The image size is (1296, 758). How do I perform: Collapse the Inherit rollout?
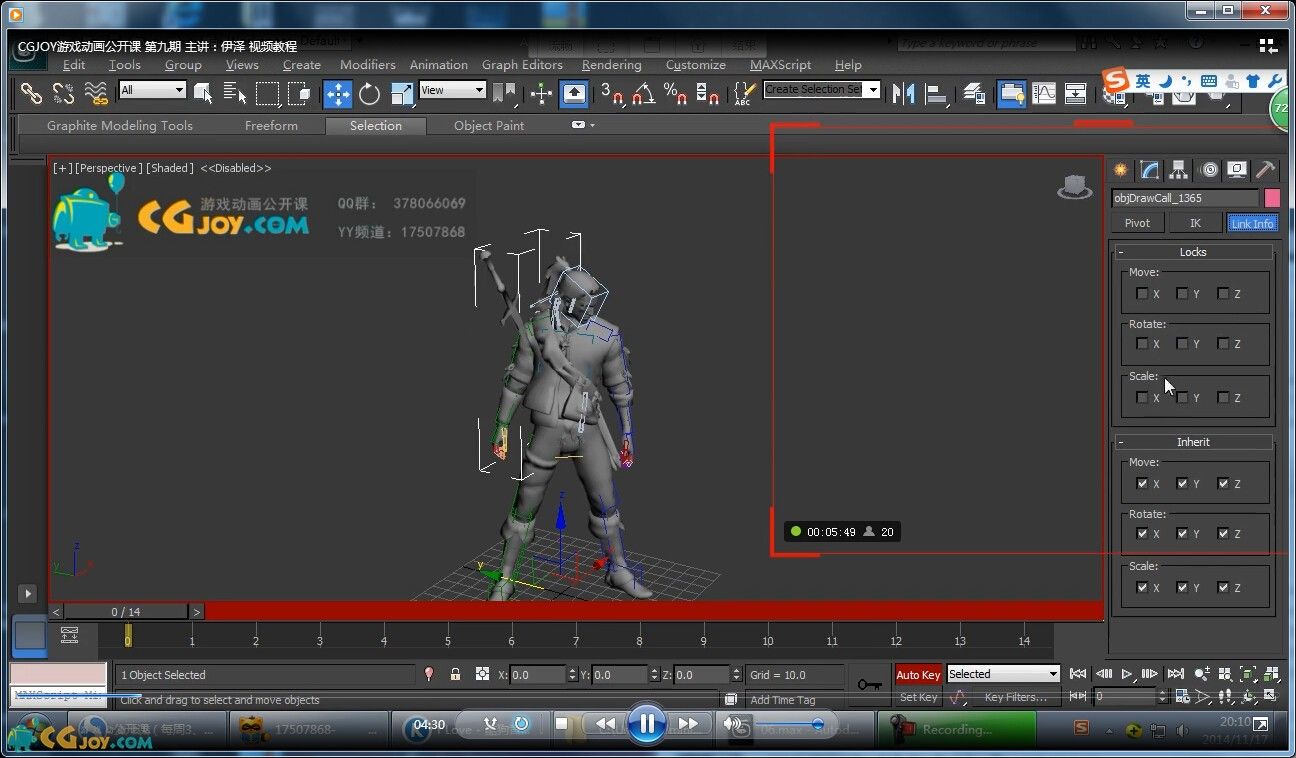click(1194, 442)
